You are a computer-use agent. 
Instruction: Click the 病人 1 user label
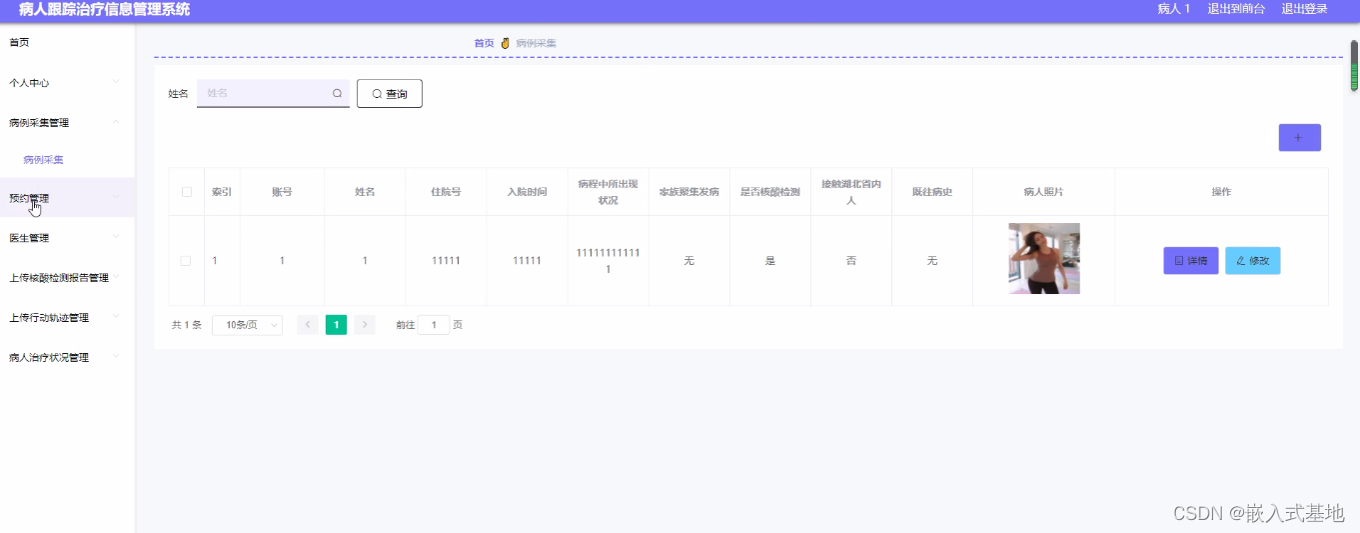click(x=1174, y=9)
